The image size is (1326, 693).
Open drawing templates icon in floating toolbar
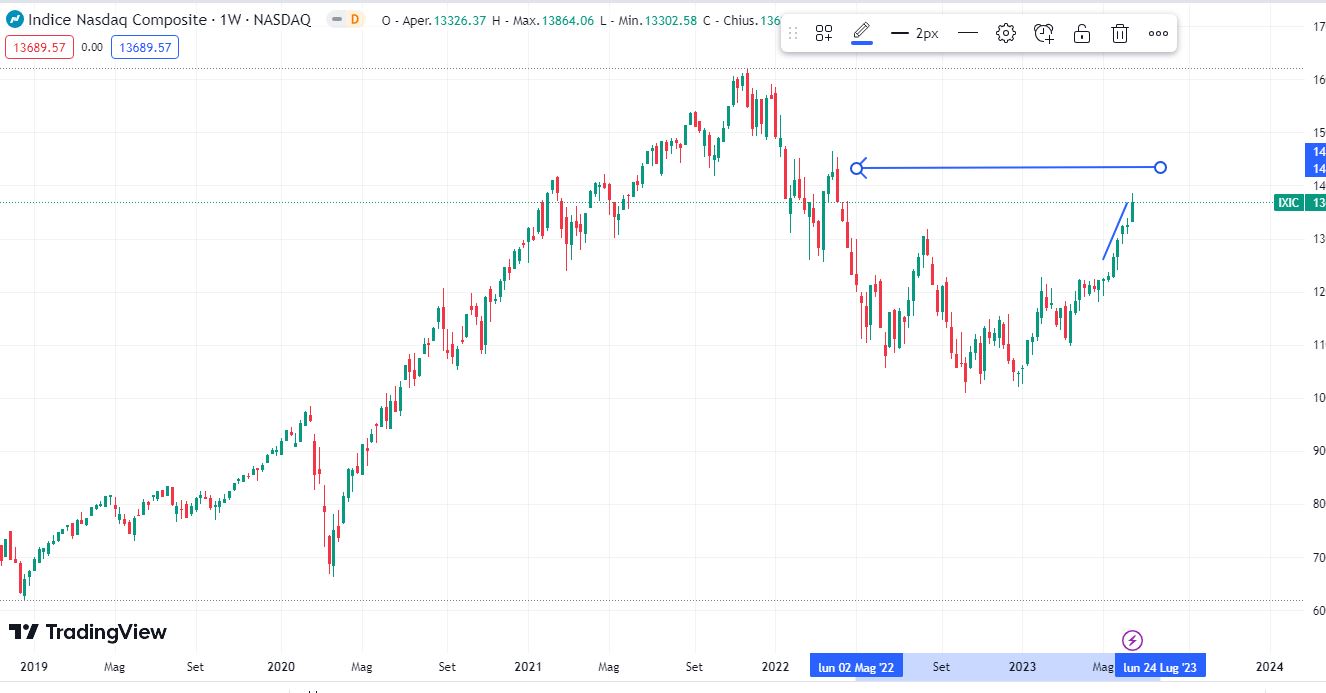(x=824, y=34)
